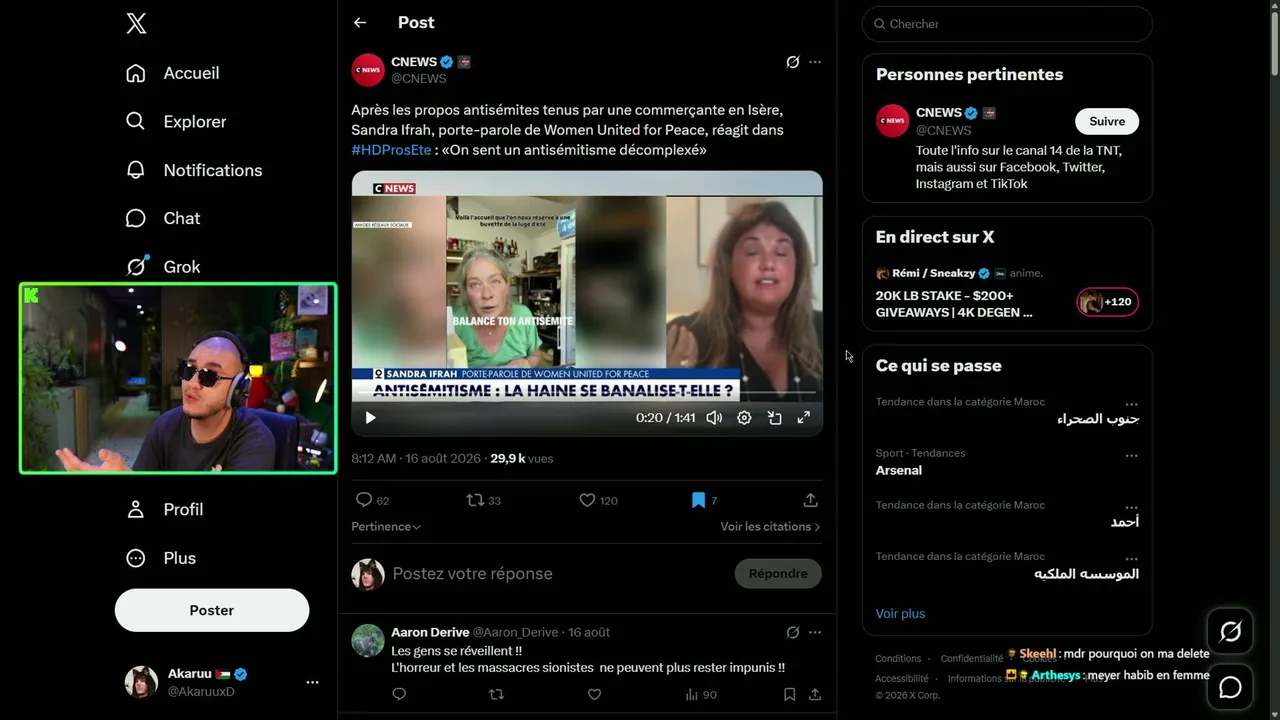Click the Postez votre réponse field
The height and width of the screenshot is (720, 1280).
point(555,574)
